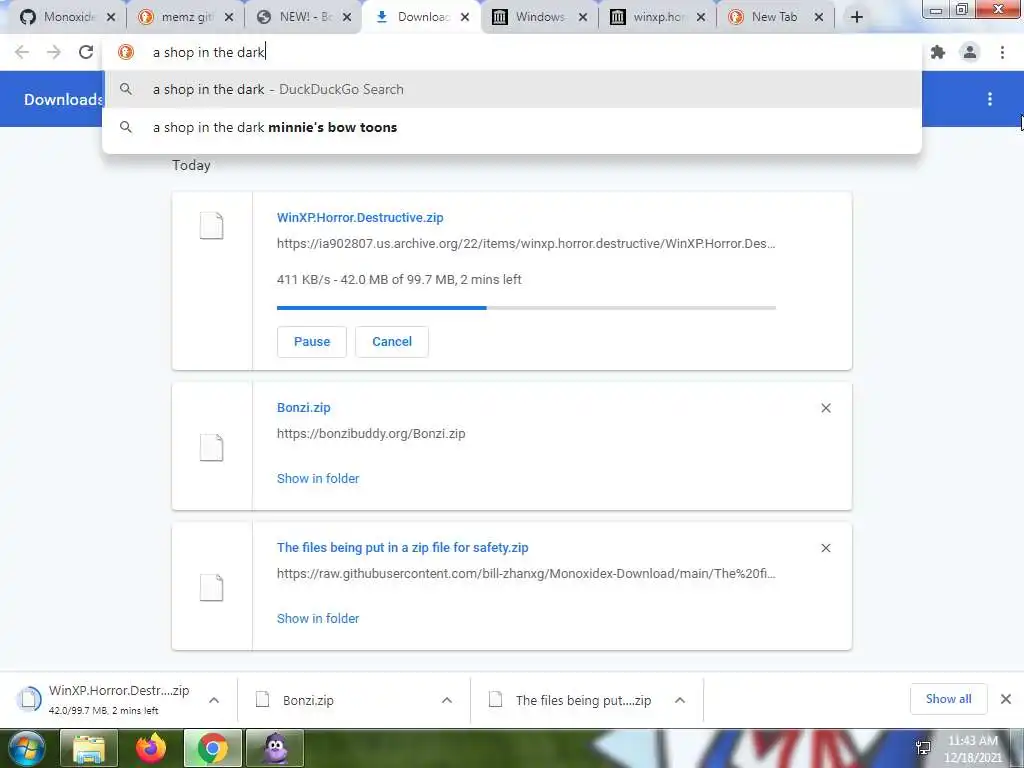The image size is (1024, 768).
Task: Close the Monoxide GitHub tab
Action: 111,17
